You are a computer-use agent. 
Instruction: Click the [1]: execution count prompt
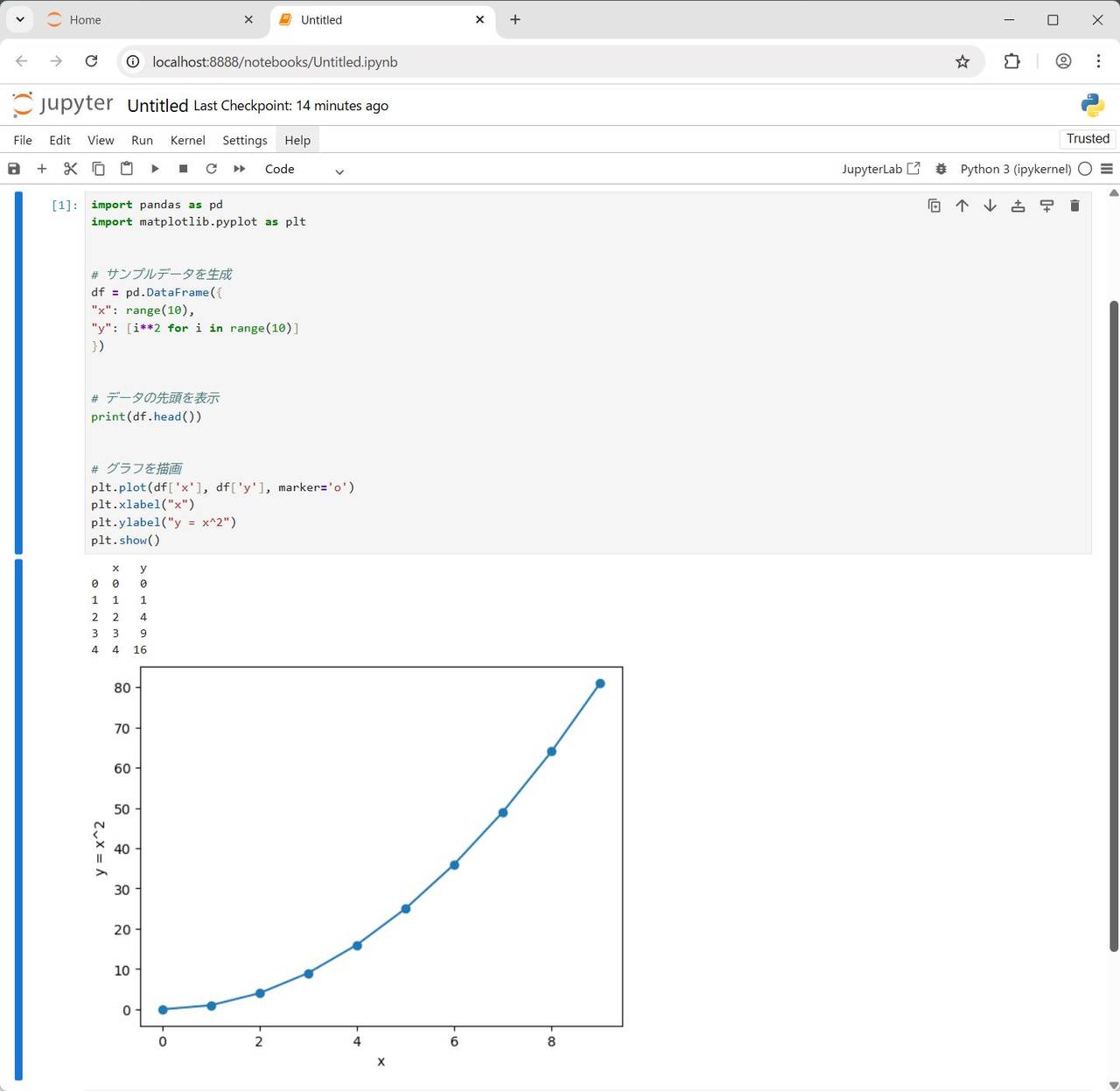click(x=64, y=205)
